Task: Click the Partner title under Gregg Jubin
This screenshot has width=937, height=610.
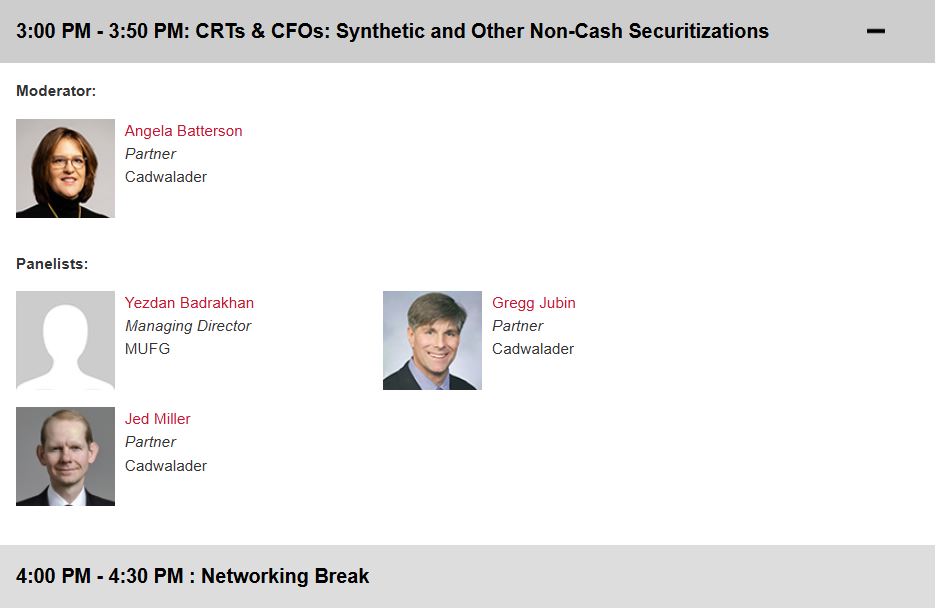Action: click(x=518, y=326)
